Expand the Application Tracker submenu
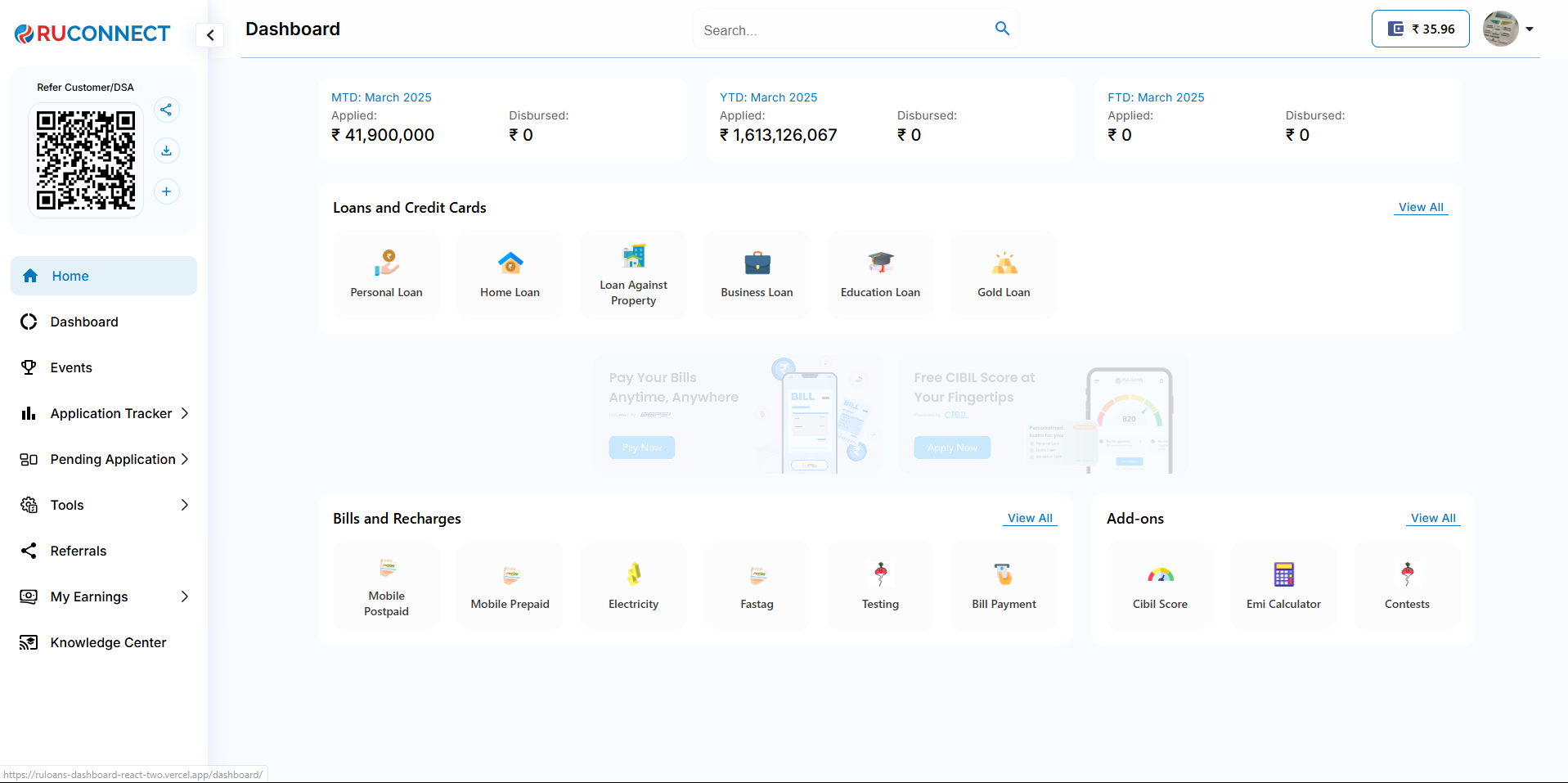Screen dimensions: 1568x783 pyautogui.click(x=104, y=413)
